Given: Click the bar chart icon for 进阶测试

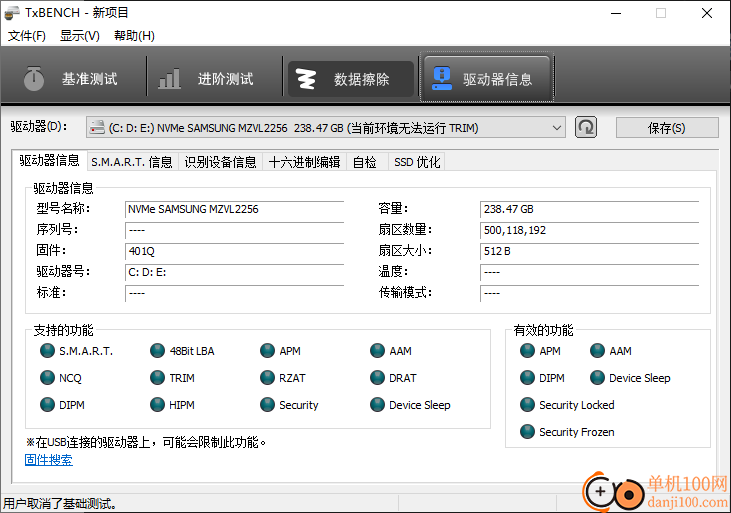Looking at the screenshot, I should 169,79.
